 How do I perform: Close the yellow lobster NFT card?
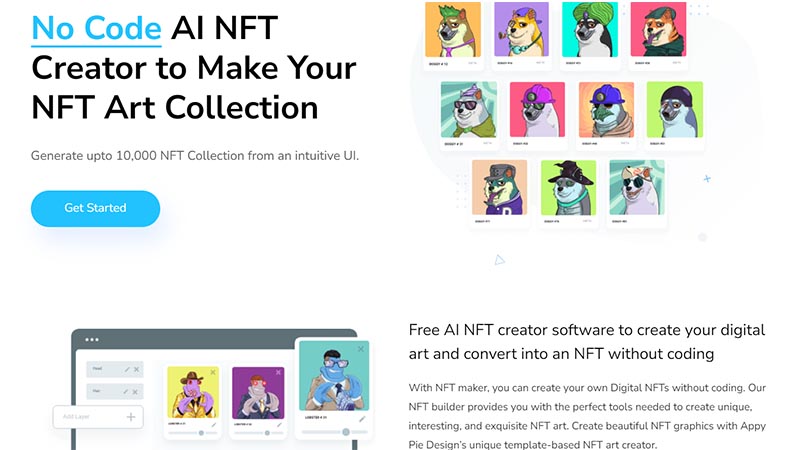click(212, 373)
